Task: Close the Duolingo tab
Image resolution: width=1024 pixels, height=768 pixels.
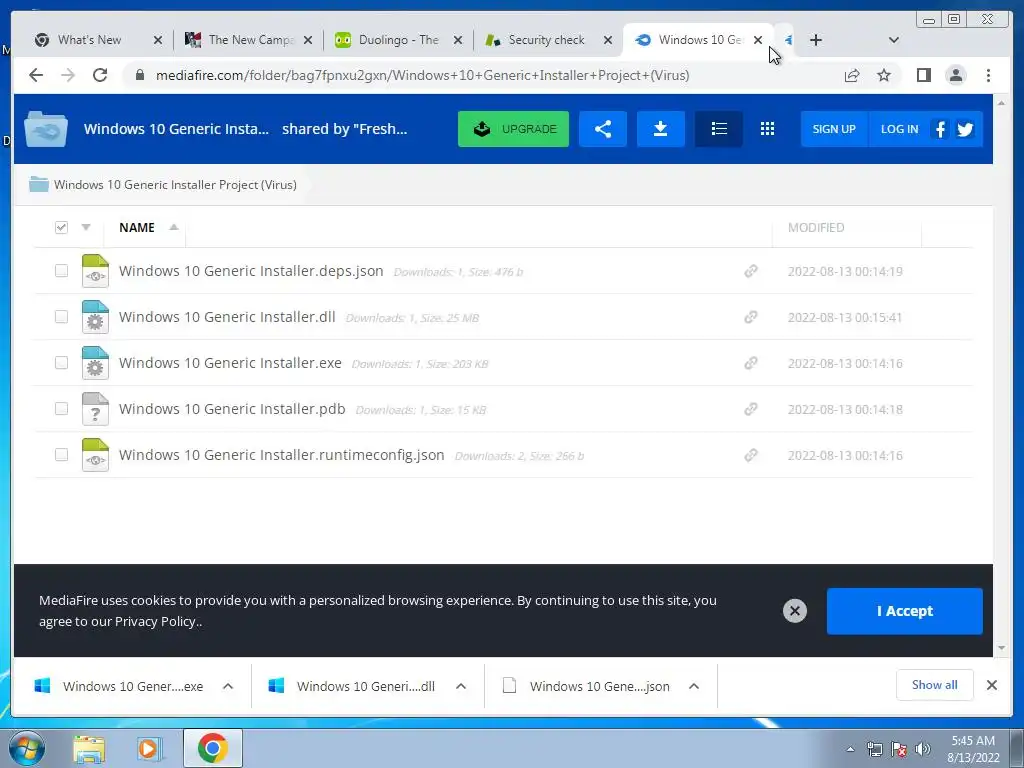Action: tap(458, 40)
